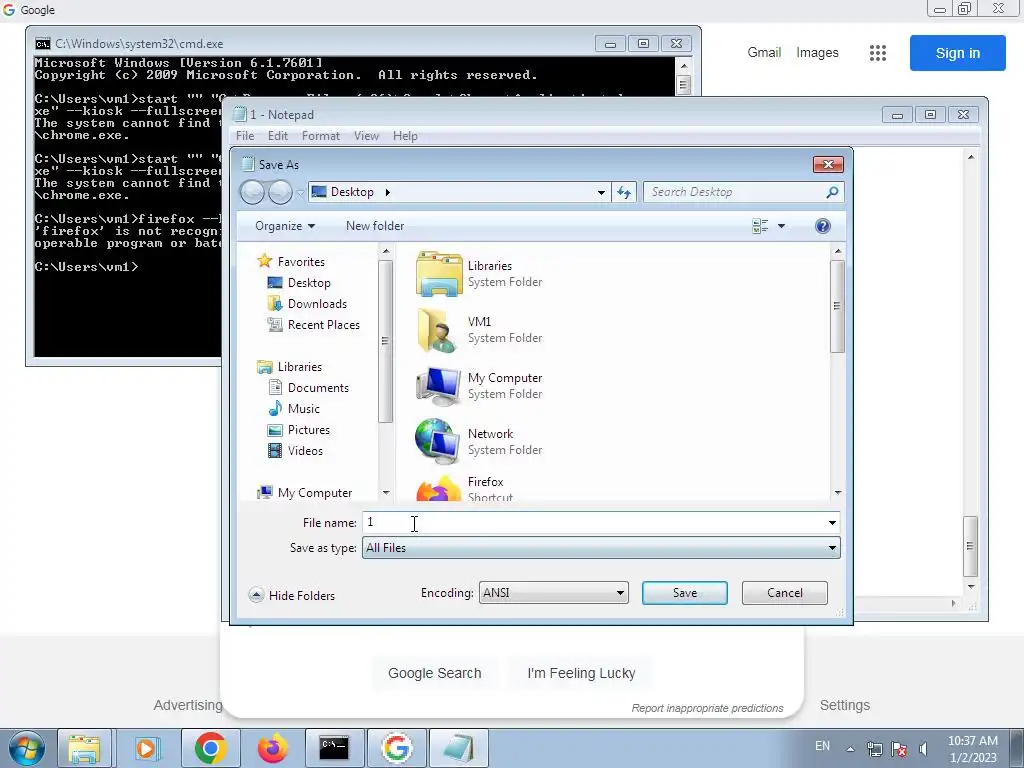The height and width of the screenshot is (768, 1024).
Task: Show hidden tray icons arrow
Action: pos(850,748)
